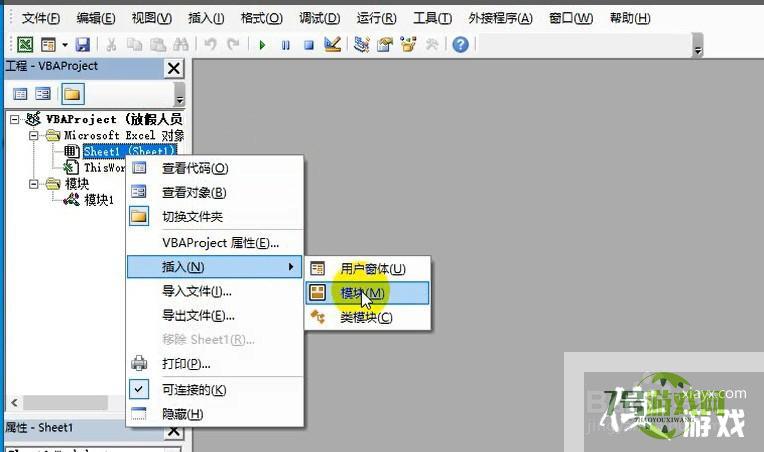Collapse the 模块 folder node
The width and height of the screenshot is (764, 452).
point(33,184)
